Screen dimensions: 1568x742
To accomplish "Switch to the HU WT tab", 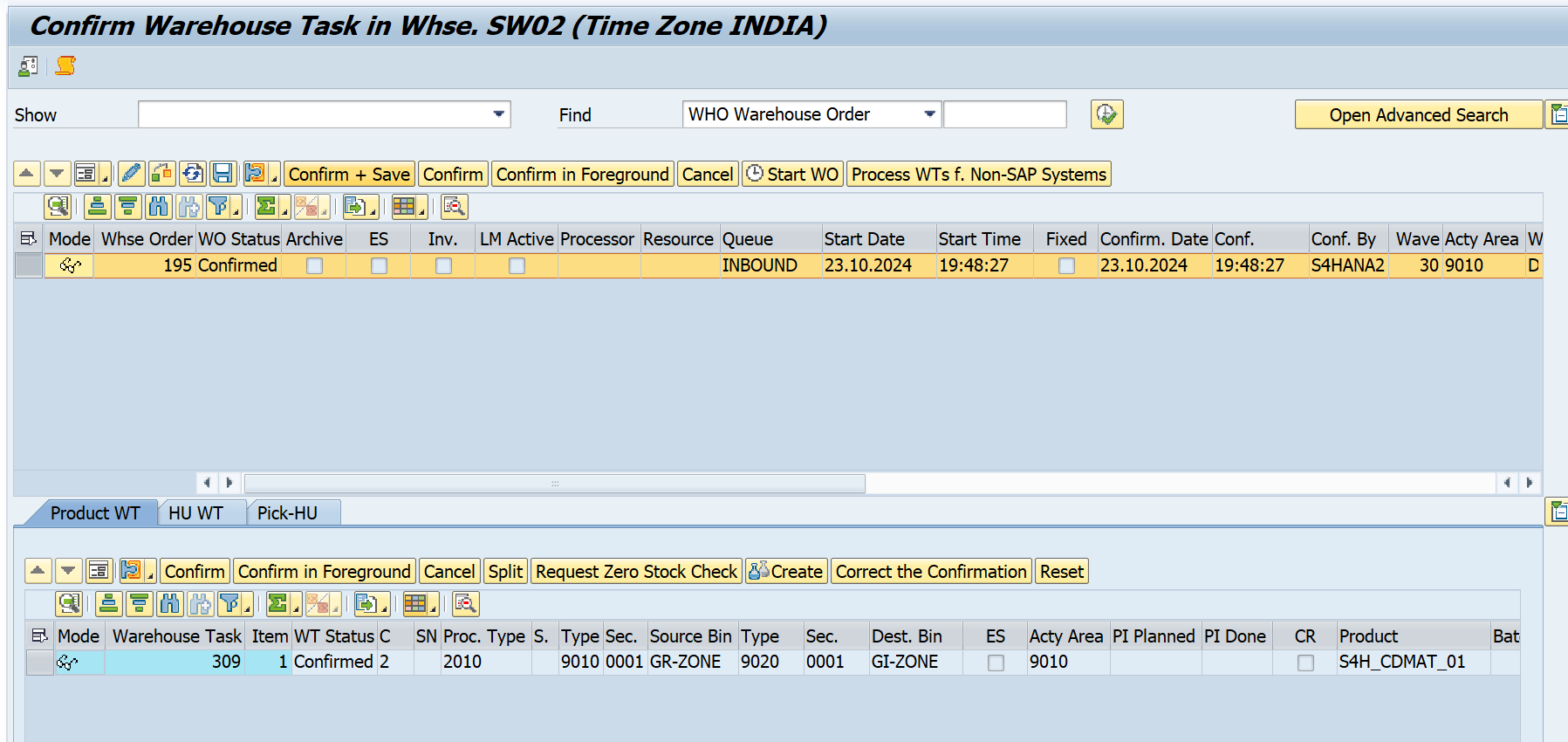I will click(195, 513).
